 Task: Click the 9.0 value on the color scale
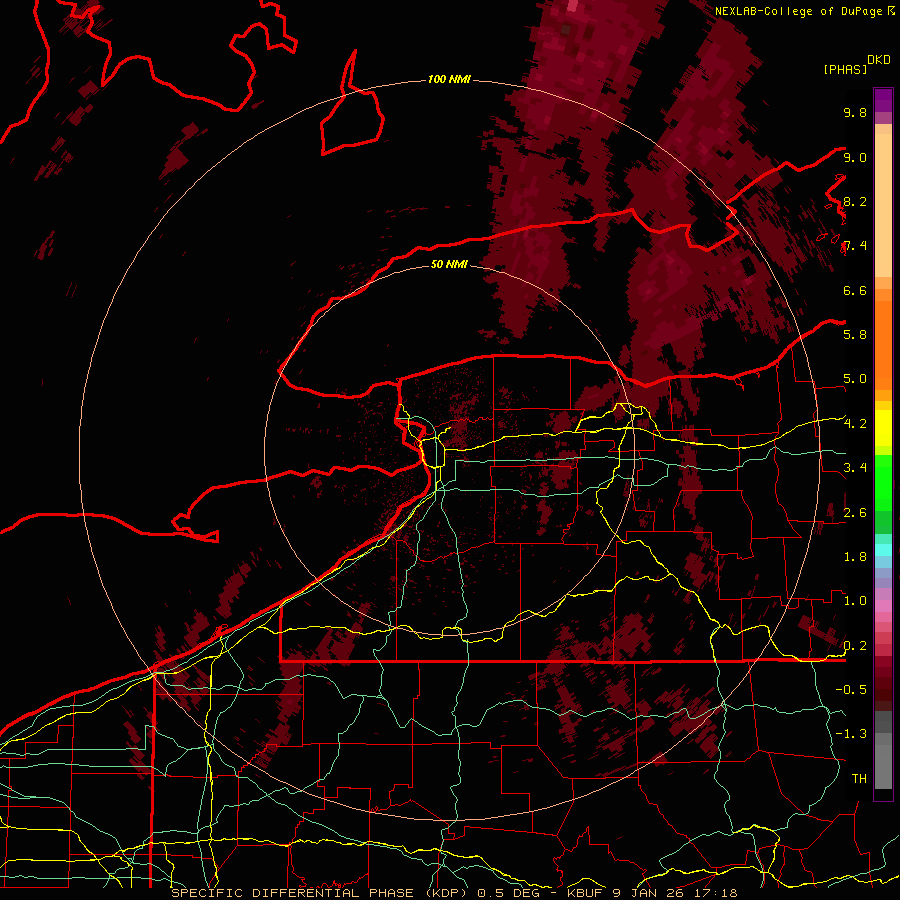click(855, 157)
